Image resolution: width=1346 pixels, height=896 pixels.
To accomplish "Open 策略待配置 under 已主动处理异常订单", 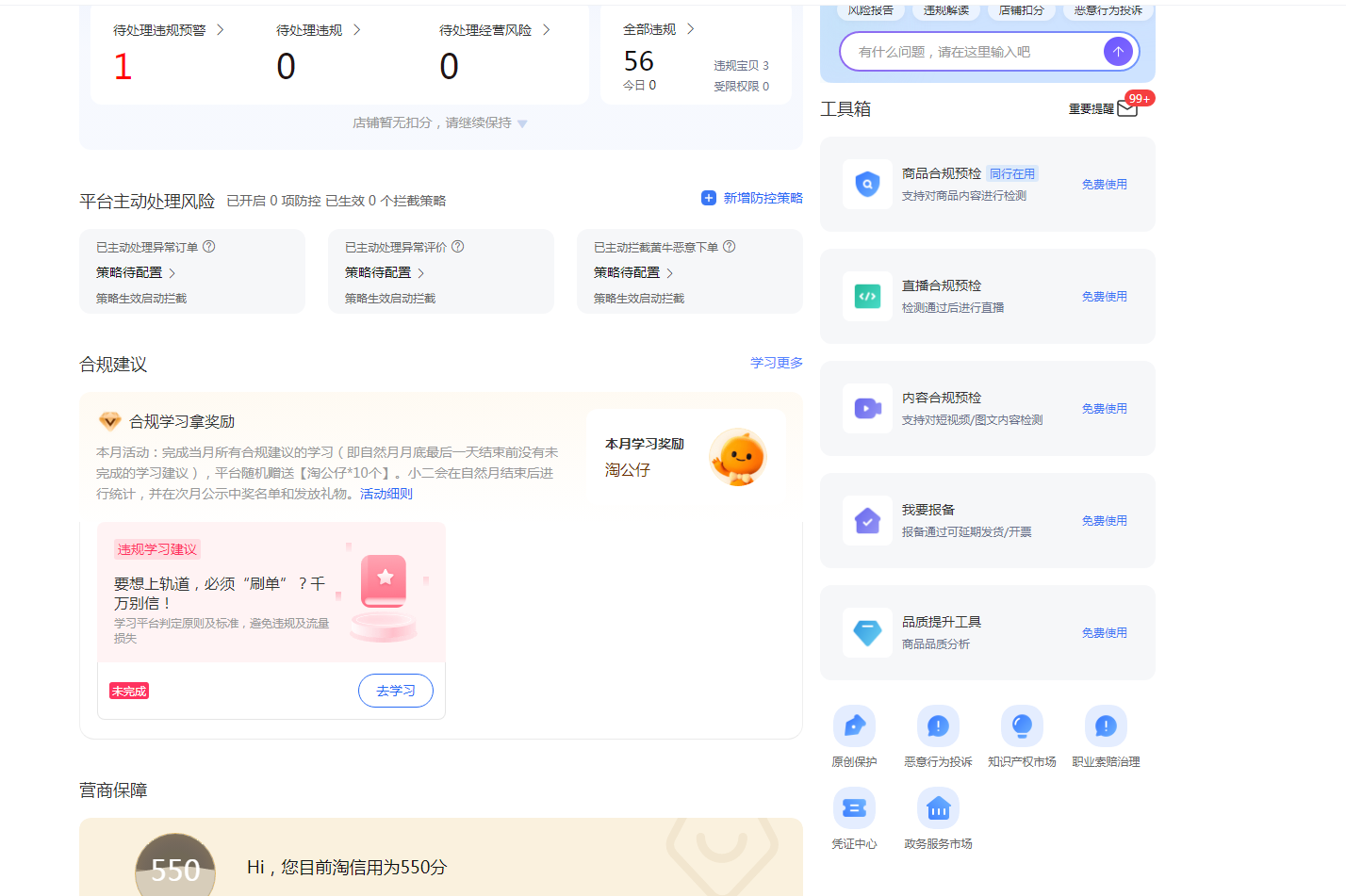I will (136, 273).
